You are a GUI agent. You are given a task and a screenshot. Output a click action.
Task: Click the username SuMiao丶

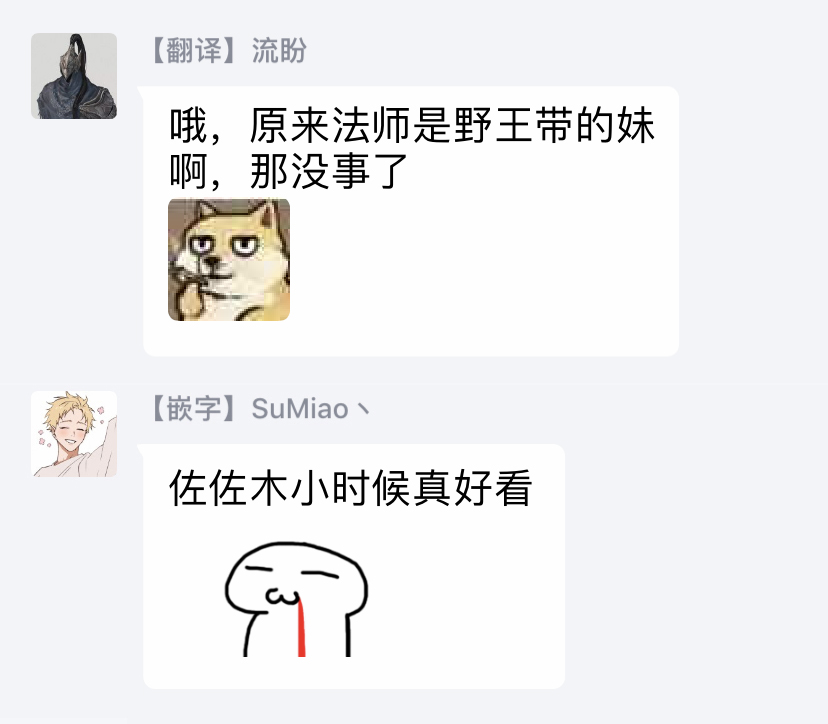(312, 409)
